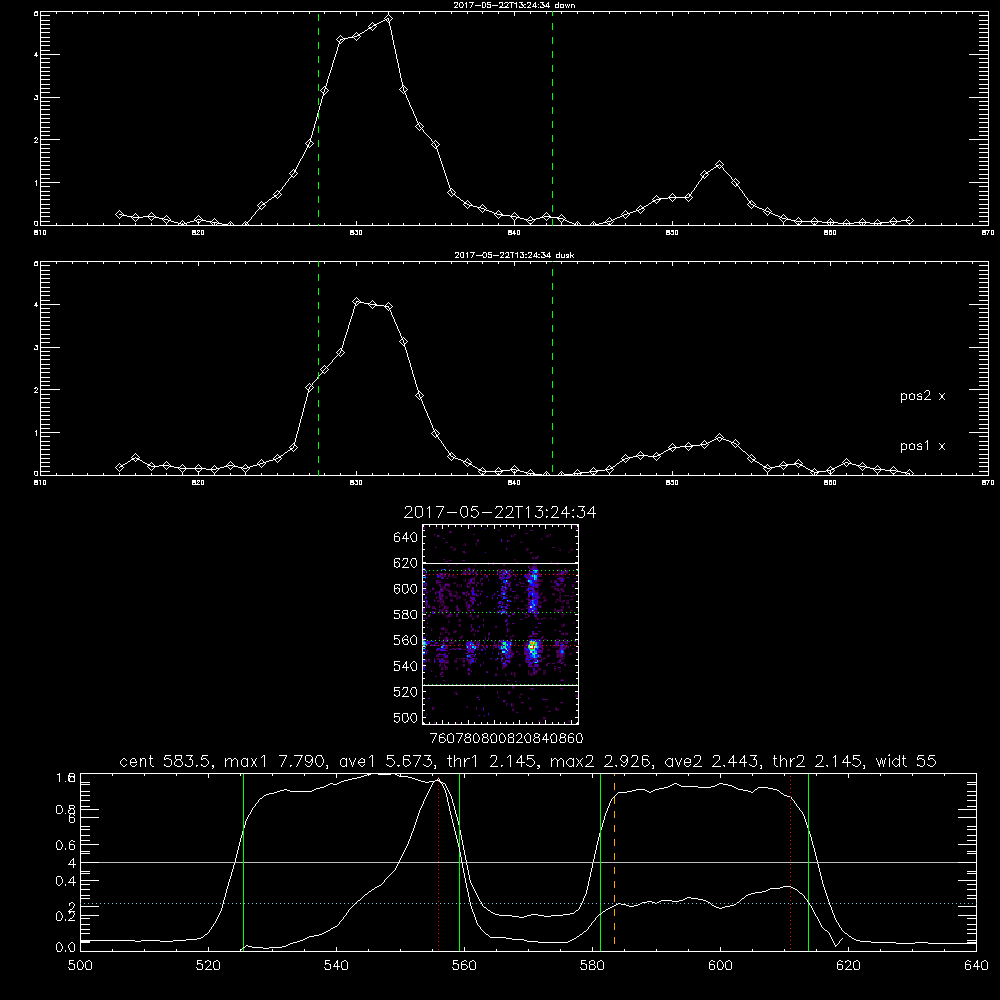Viewport: 1000px width, 1000px height.
Task: Click the heatmap x-axis label string 760780800820840860
Action: (506, 739)
